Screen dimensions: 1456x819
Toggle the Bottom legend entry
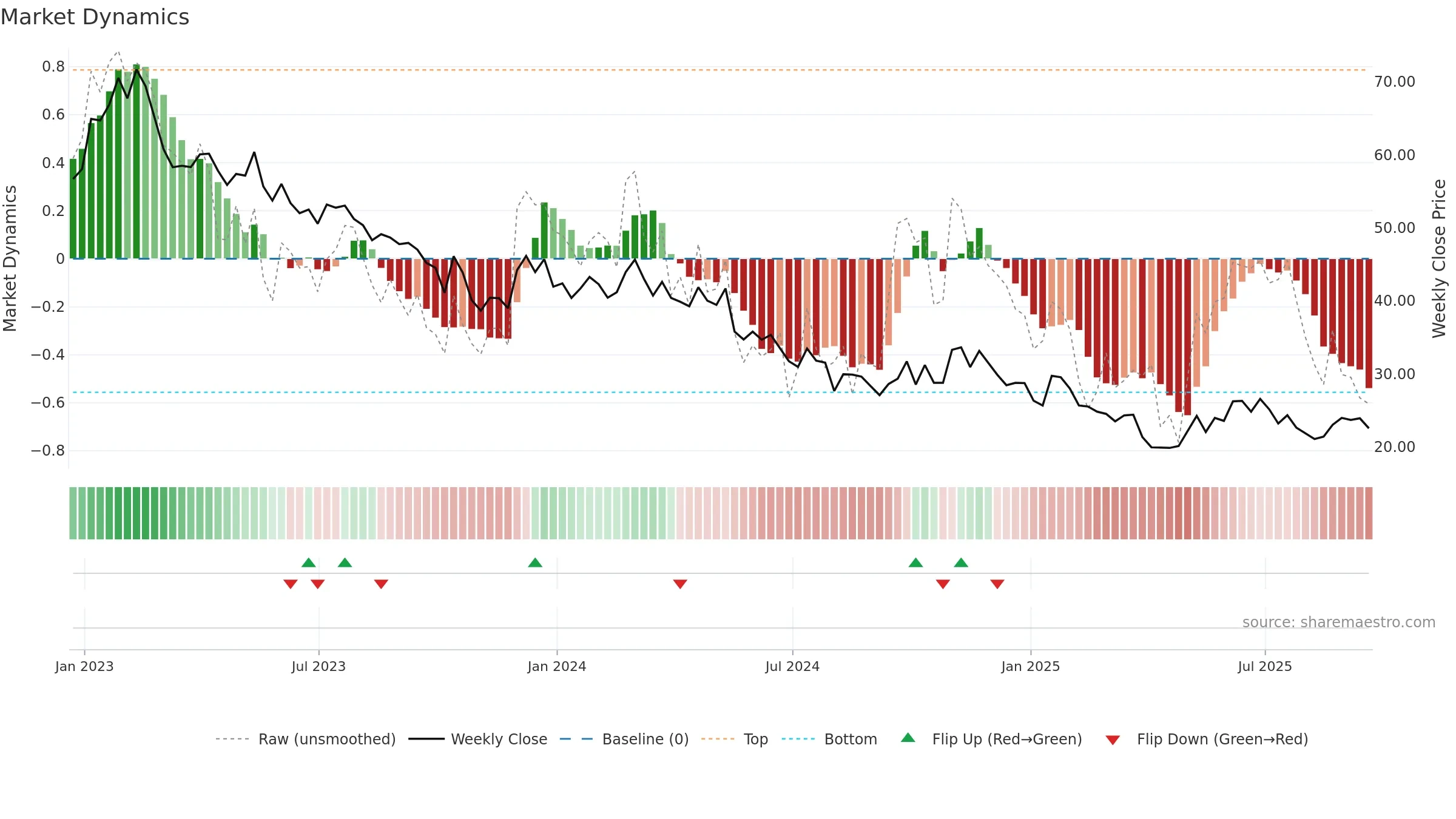coord(829,739)
